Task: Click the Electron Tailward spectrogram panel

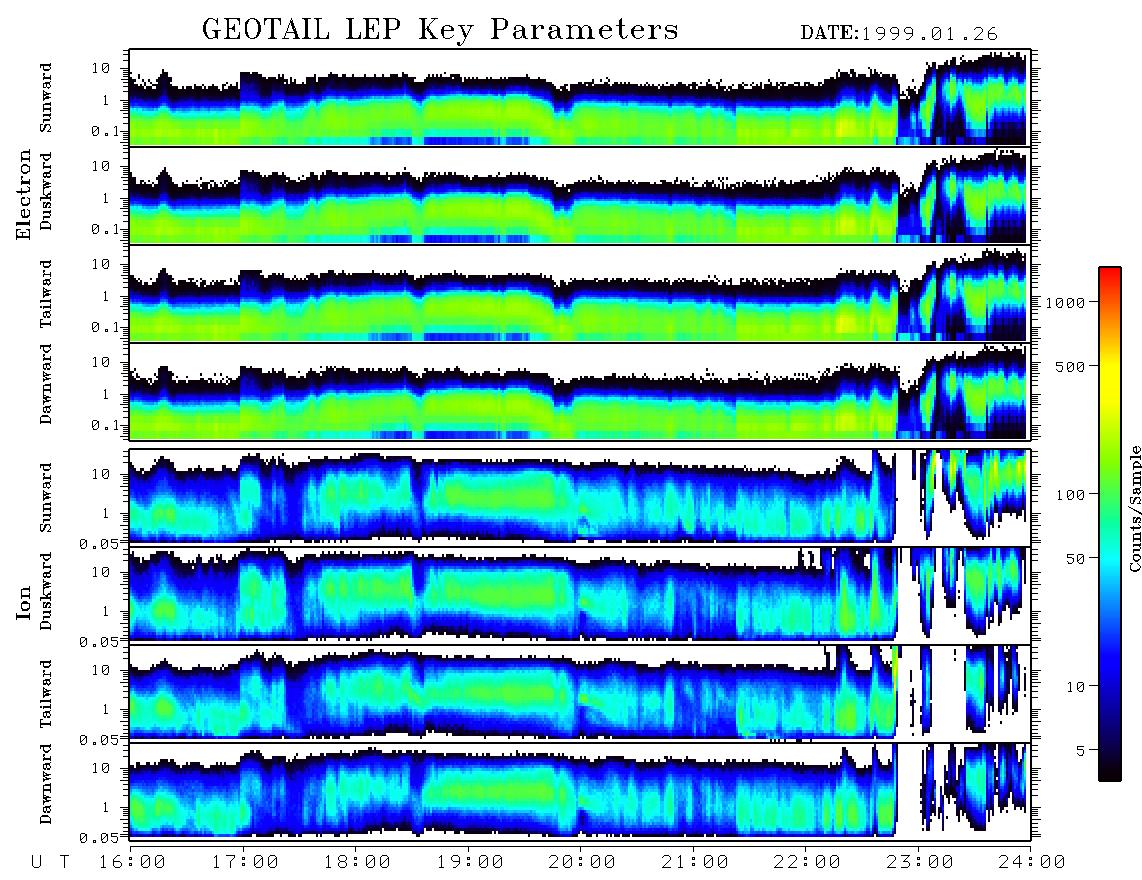Action: pos(580,294)
